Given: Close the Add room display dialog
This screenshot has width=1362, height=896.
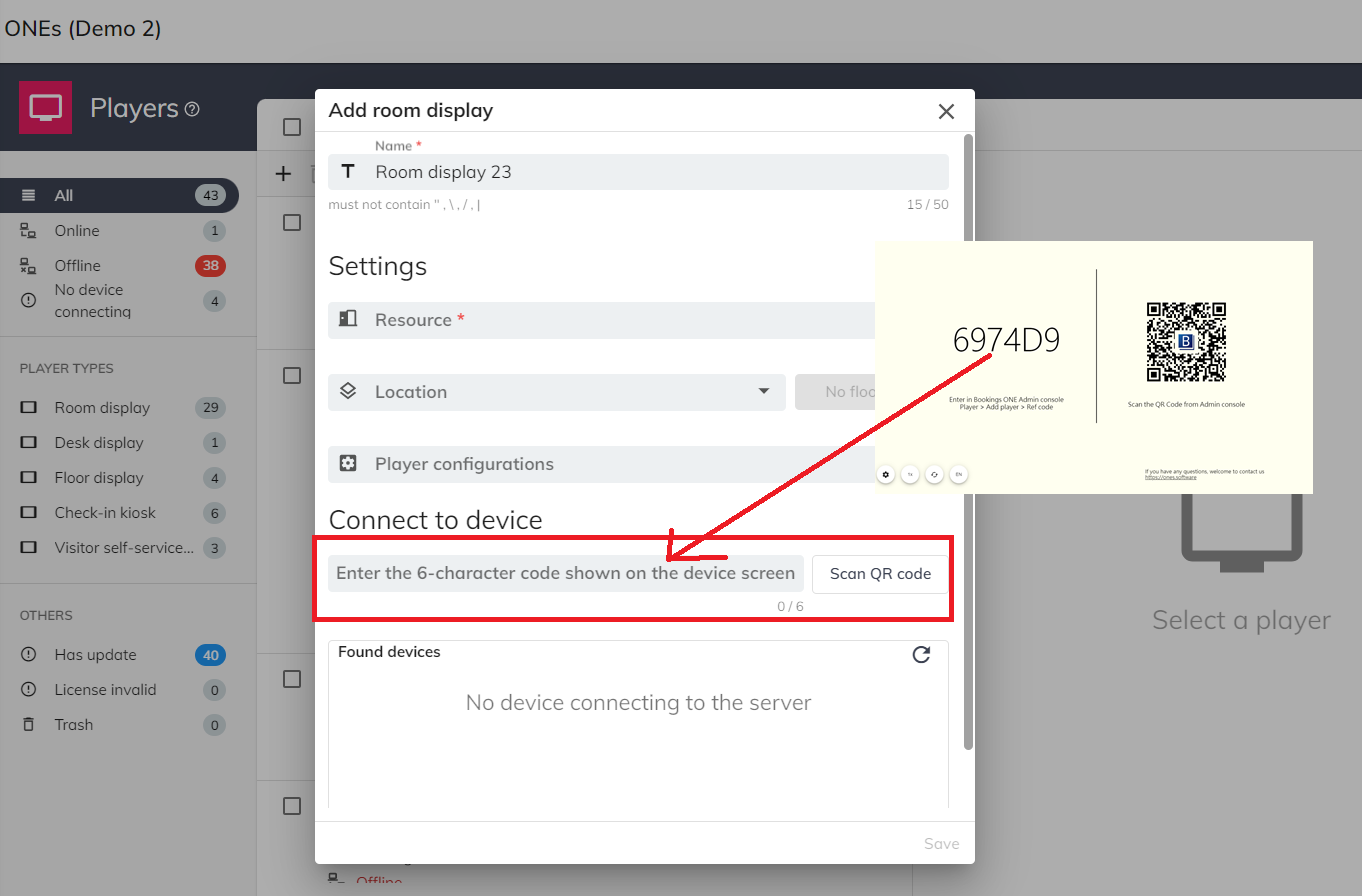Looking at the screenshot, I should tap(946, 111).
